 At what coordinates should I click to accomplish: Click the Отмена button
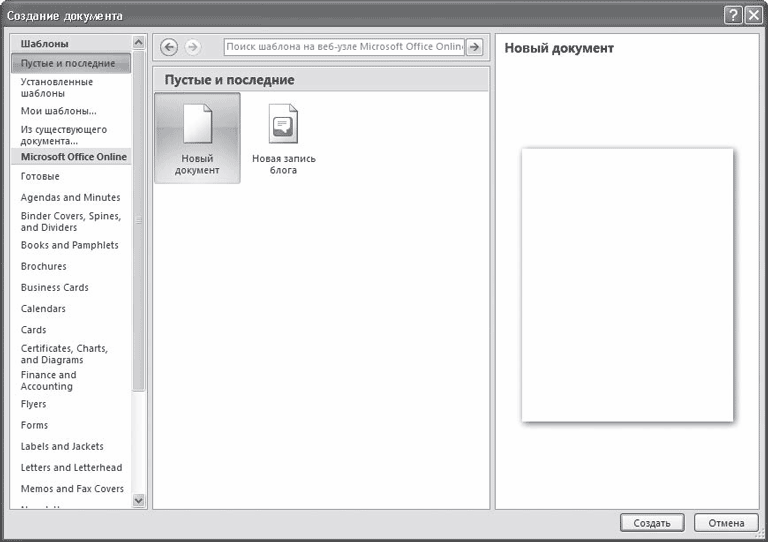point(726,523)
